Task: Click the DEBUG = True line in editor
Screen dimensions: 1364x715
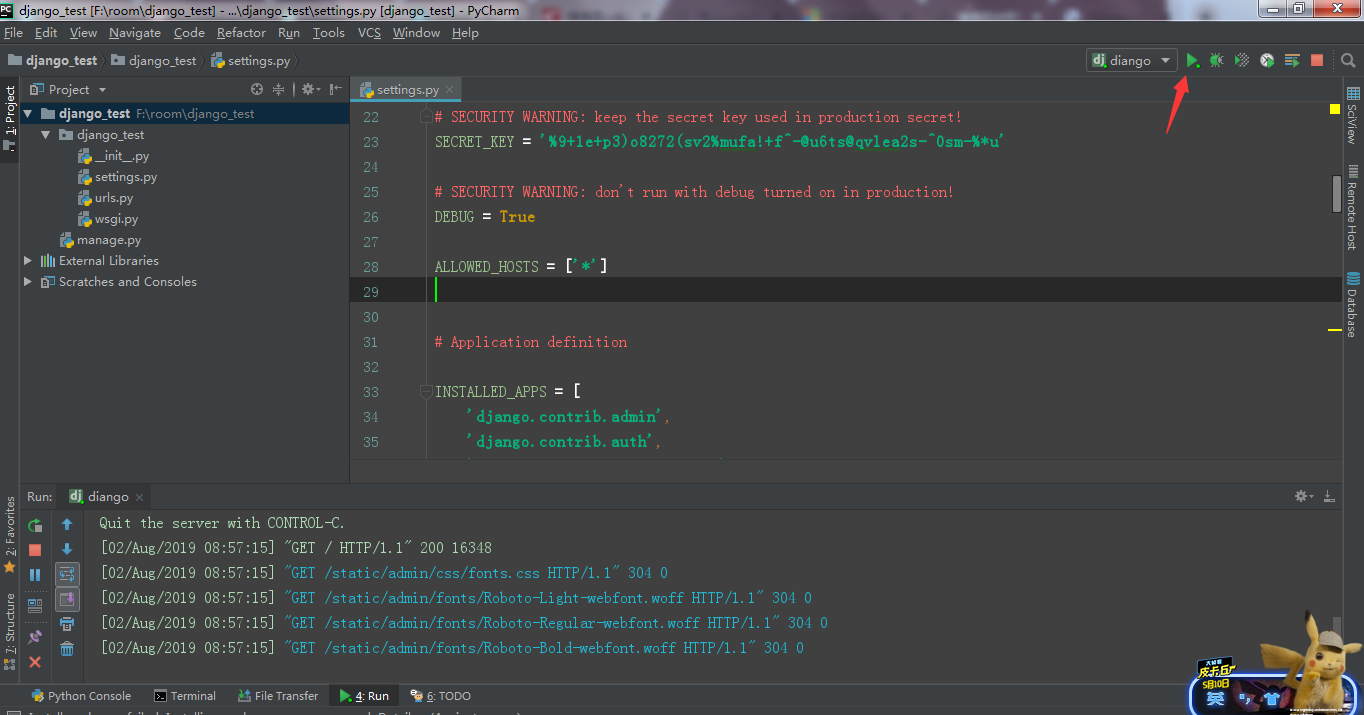Action: [x=485, y=217]
